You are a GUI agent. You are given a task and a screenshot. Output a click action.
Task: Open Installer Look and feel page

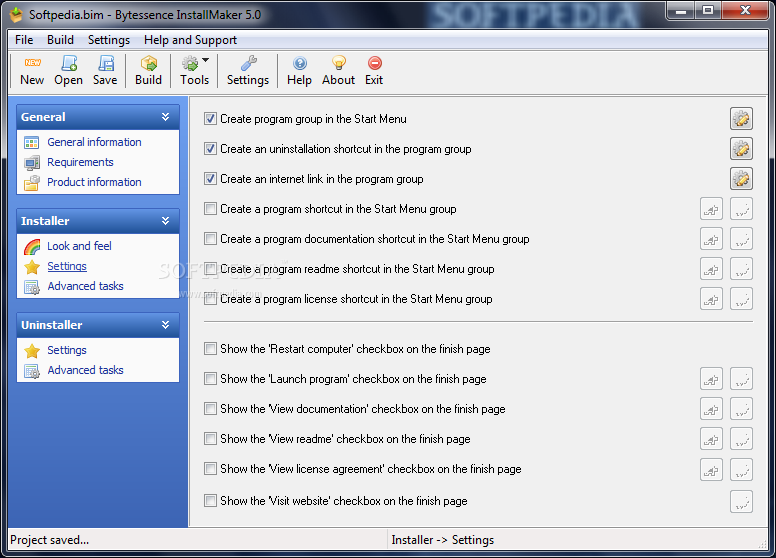pyautogui.click(x=79, y=246)
